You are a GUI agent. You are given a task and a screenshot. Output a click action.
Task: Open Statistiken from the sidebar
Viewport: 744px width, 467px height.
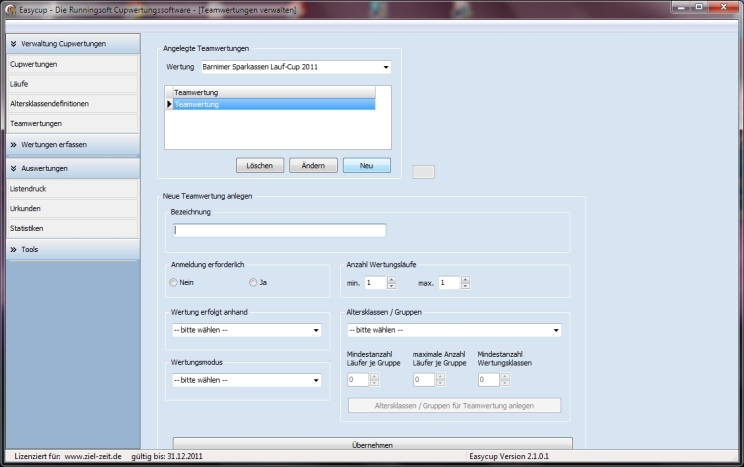pyautogui.click(x=69, y=229)
